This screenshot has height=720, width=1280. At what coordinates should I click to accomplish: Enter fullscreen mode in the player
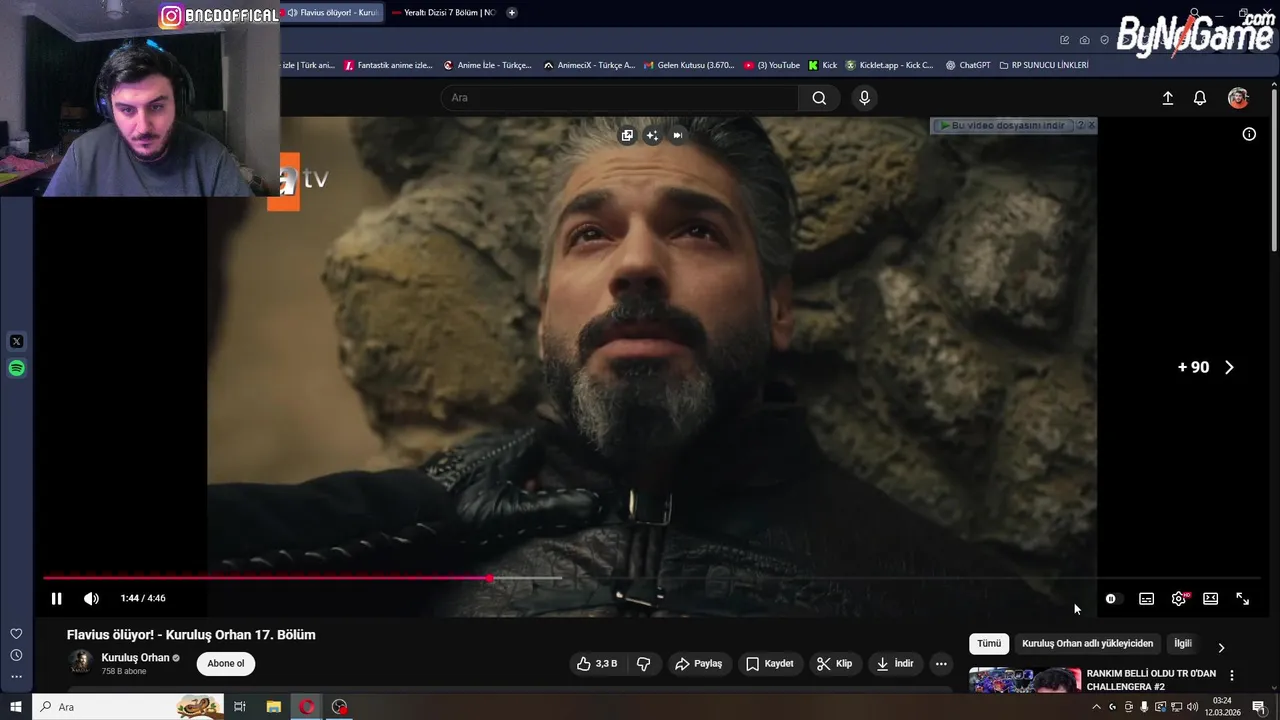(x=1242, y=598)
